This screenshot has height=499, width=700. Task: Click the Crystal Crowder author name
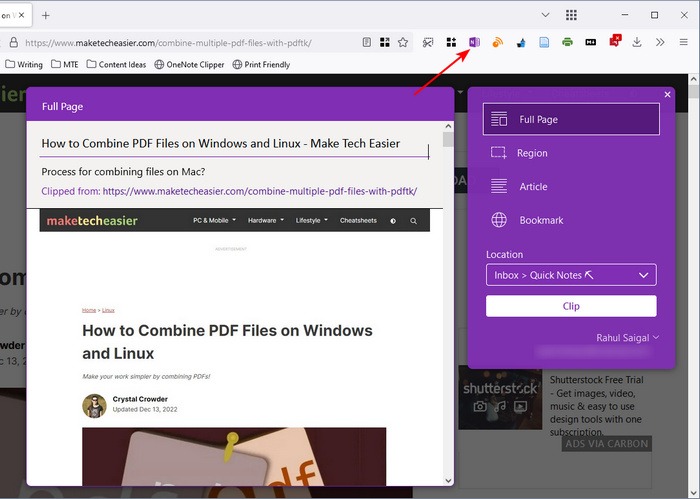[140, 399]
